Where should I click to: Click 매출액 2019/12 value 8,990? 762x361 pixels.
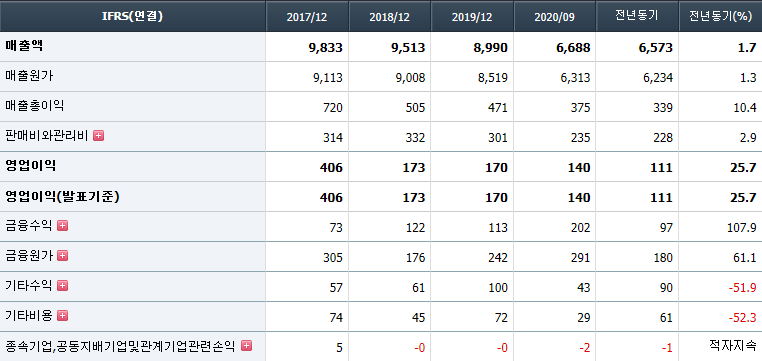[491, 48]
